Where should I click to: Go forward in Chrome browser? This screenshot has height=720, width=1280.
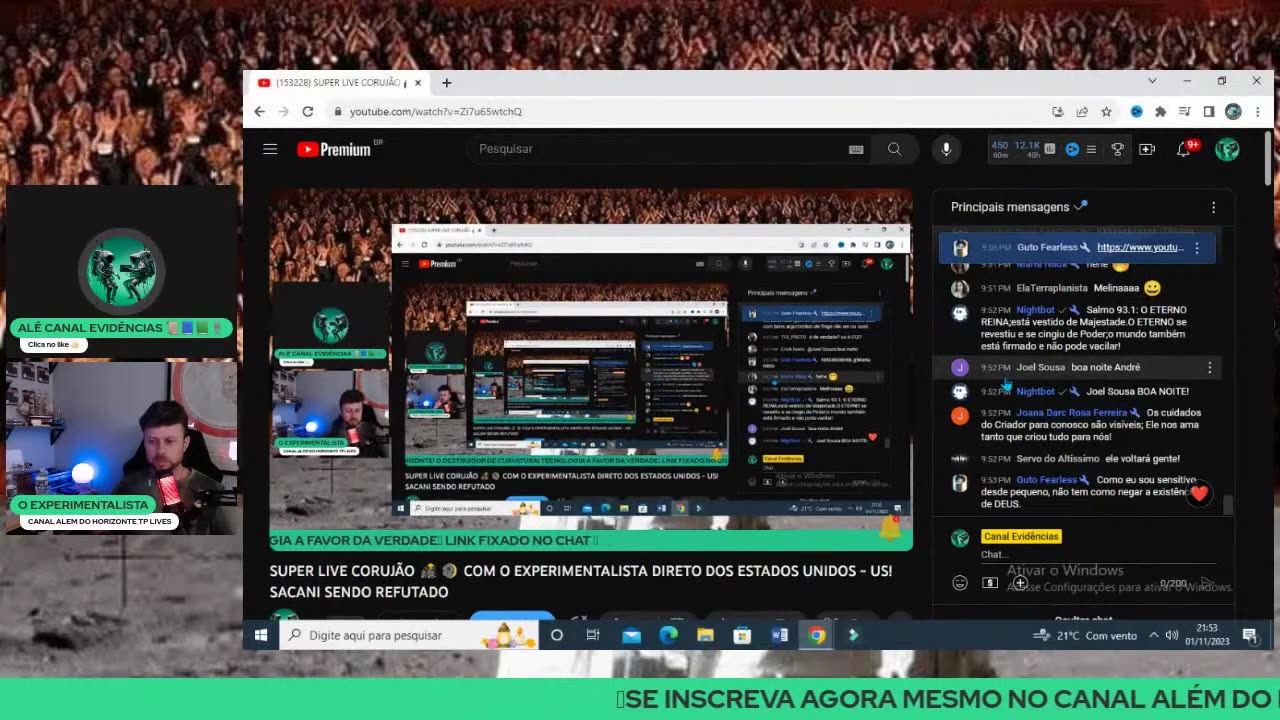pyautogui.click(x=283, y=112)
